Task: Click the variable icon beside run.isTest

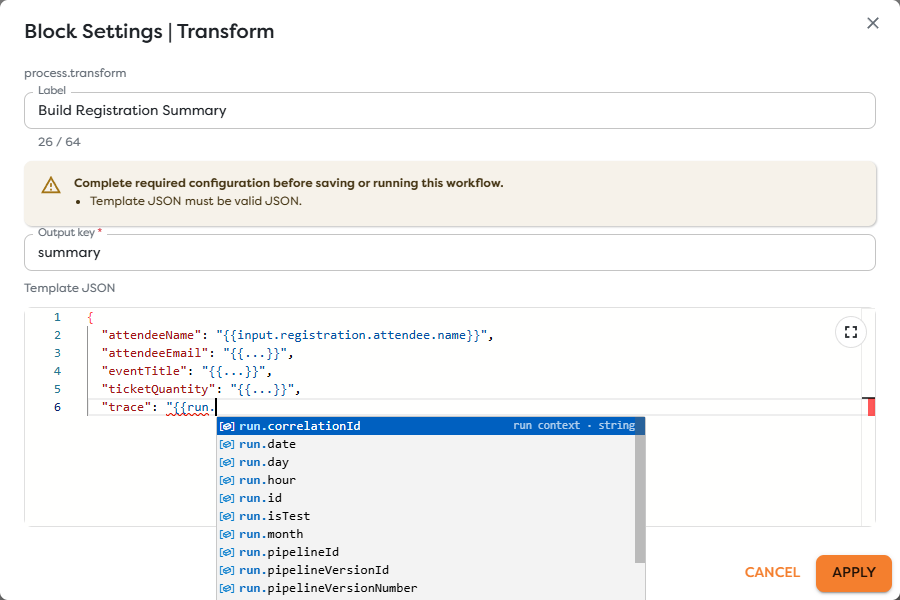Action: [x=227, y=516]
